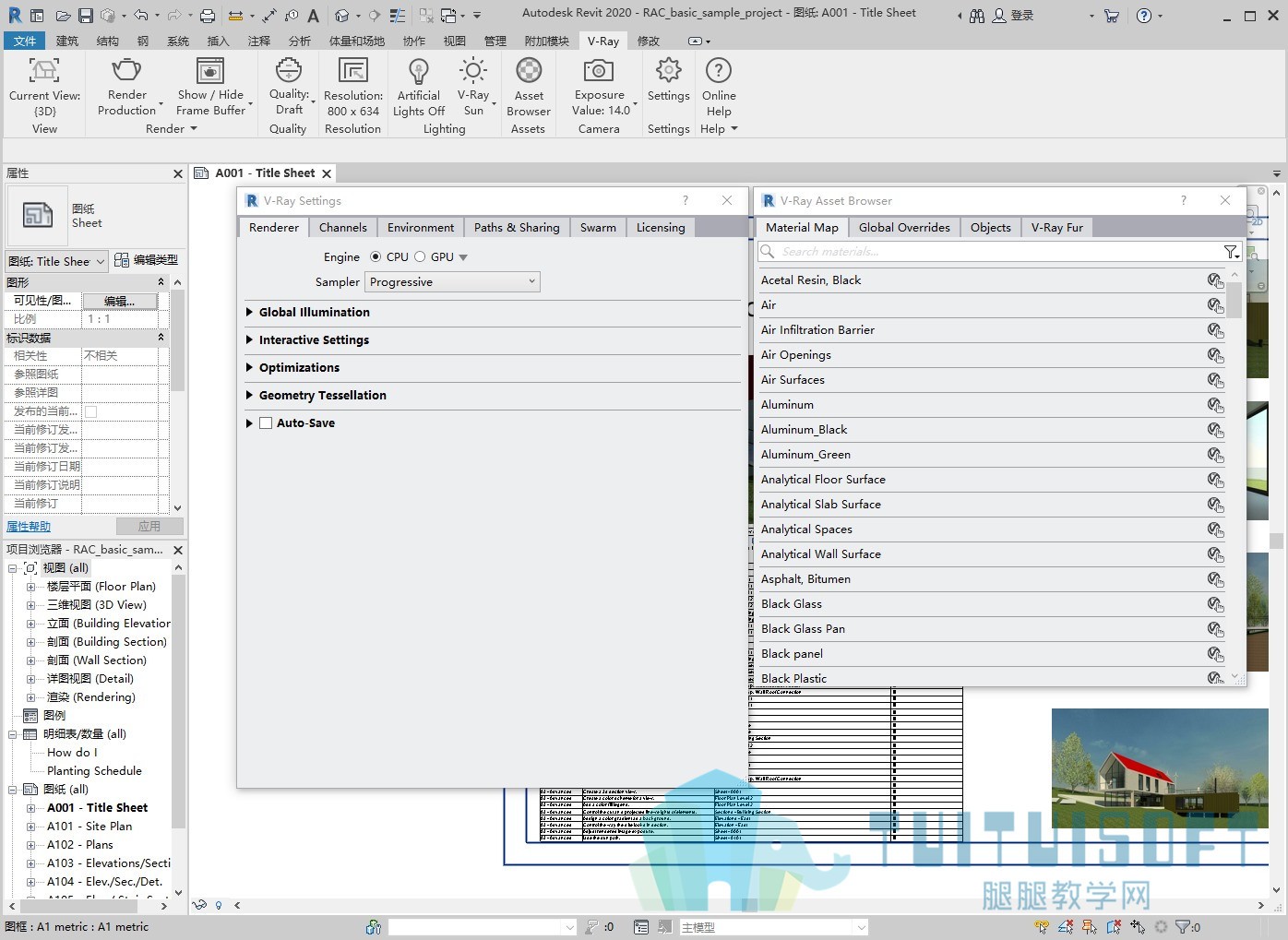Switch to the Objects tab
Screen dimensions: 1288x940
click(x=991, y=228)
